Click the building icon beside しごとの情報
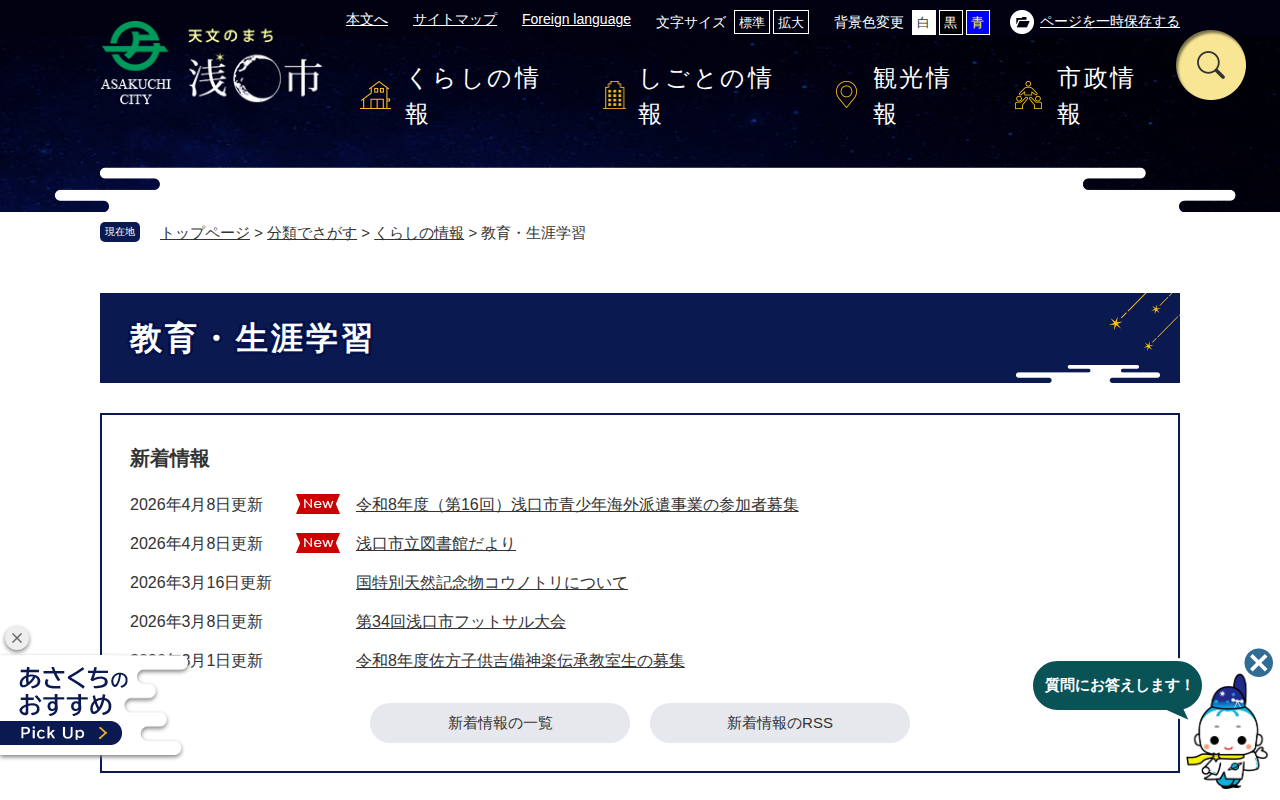Image resolution: width=1280 pixels, height=800 pixels. click(x=615, y=95)
